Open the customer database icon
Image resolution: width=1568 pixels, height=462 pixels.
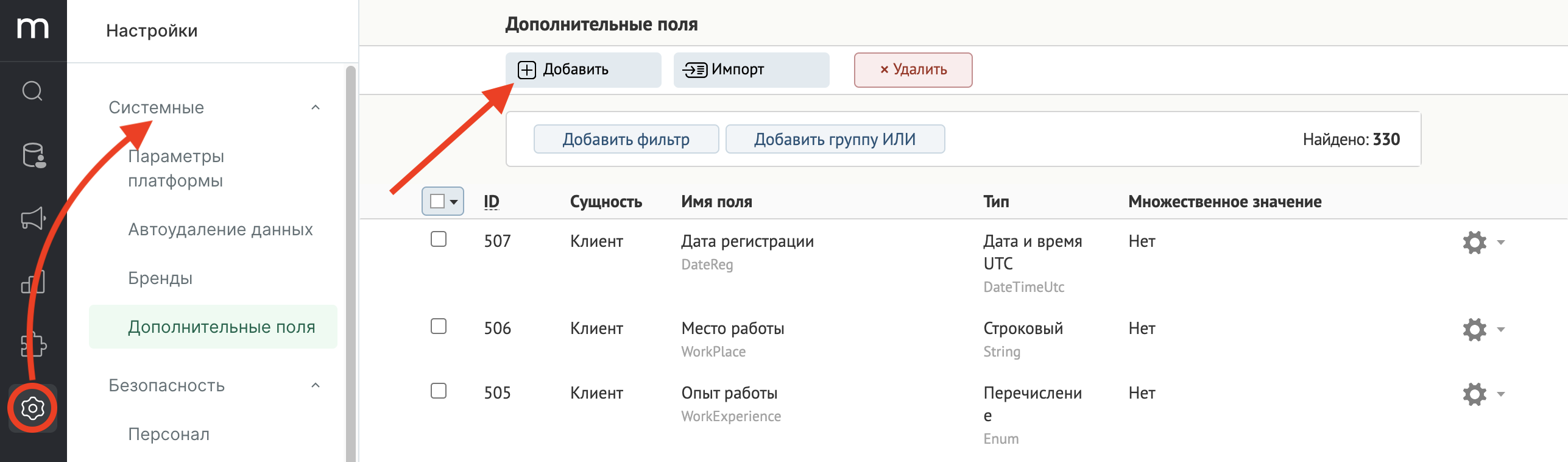34,155
